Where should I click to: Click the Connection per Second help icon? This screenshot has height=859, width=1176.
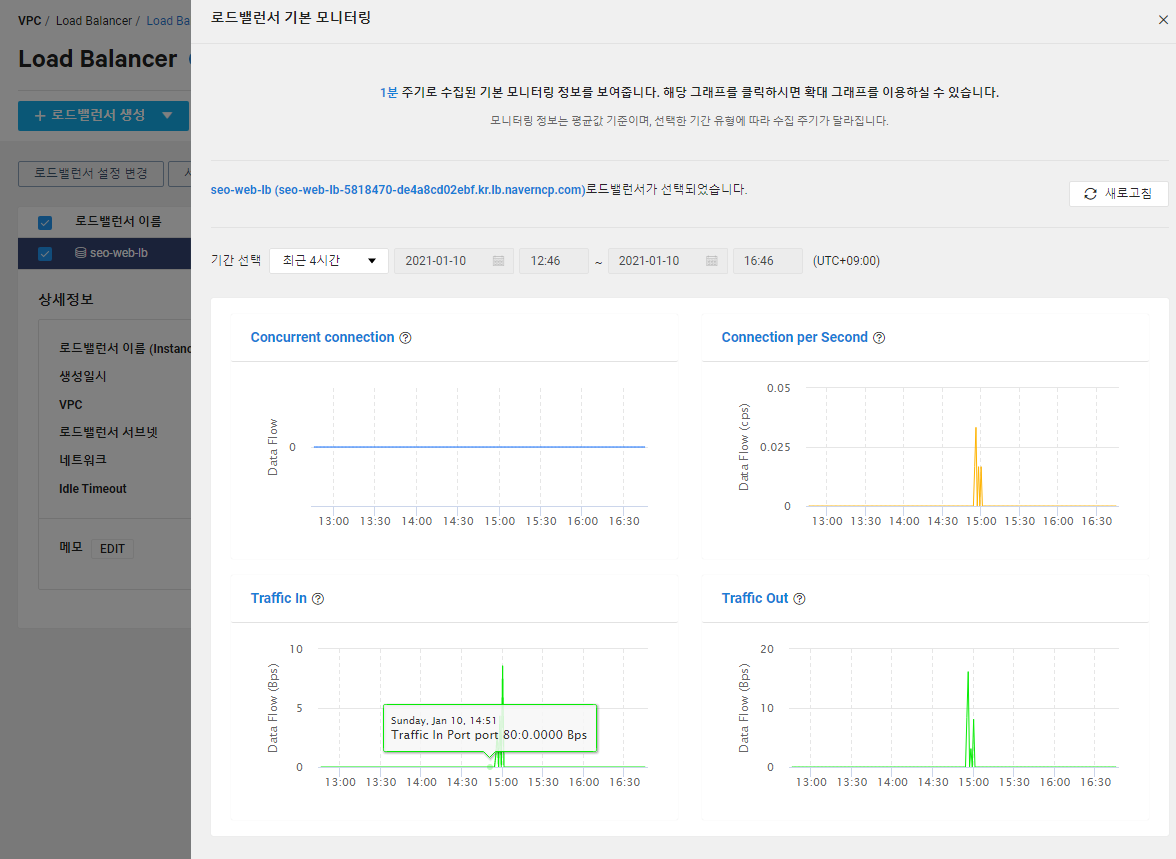(879, 338)
